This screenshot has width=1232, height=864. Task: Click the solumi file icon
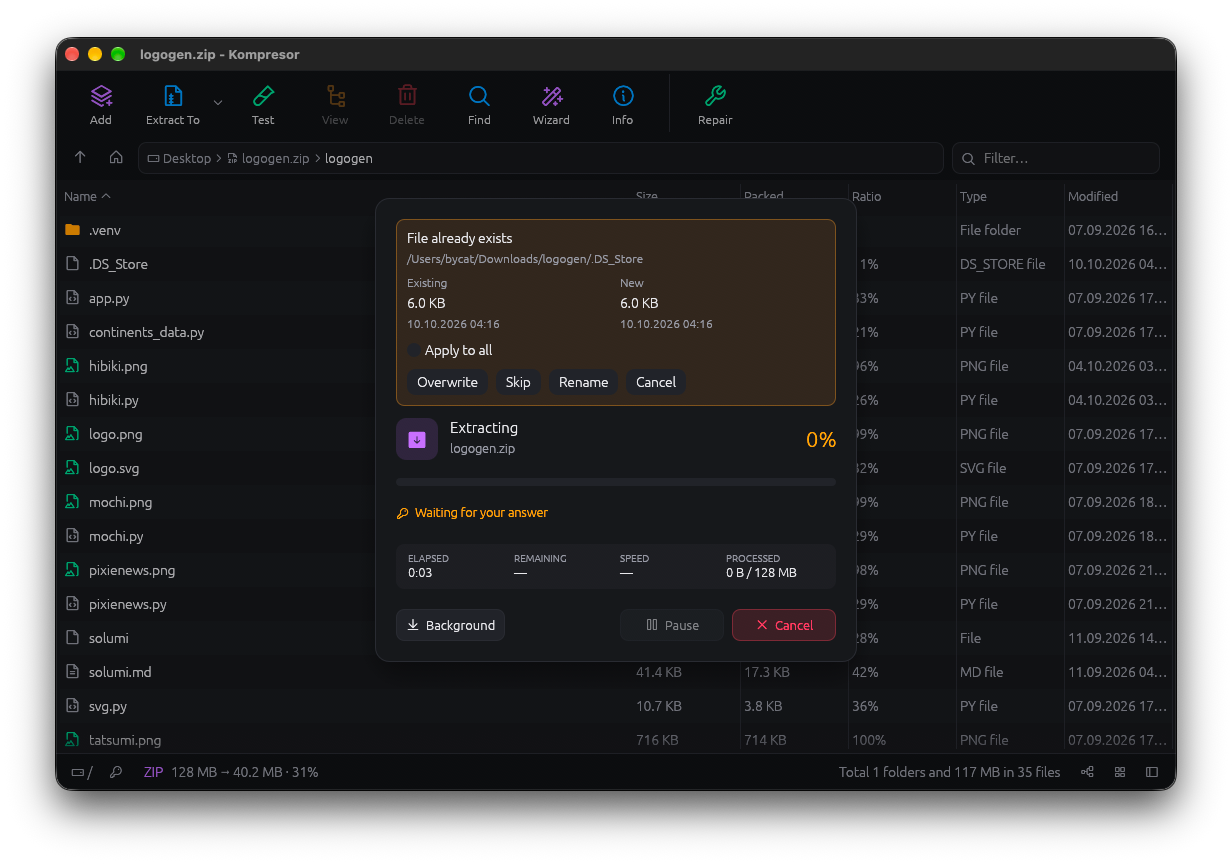click(x=72, y=638)
